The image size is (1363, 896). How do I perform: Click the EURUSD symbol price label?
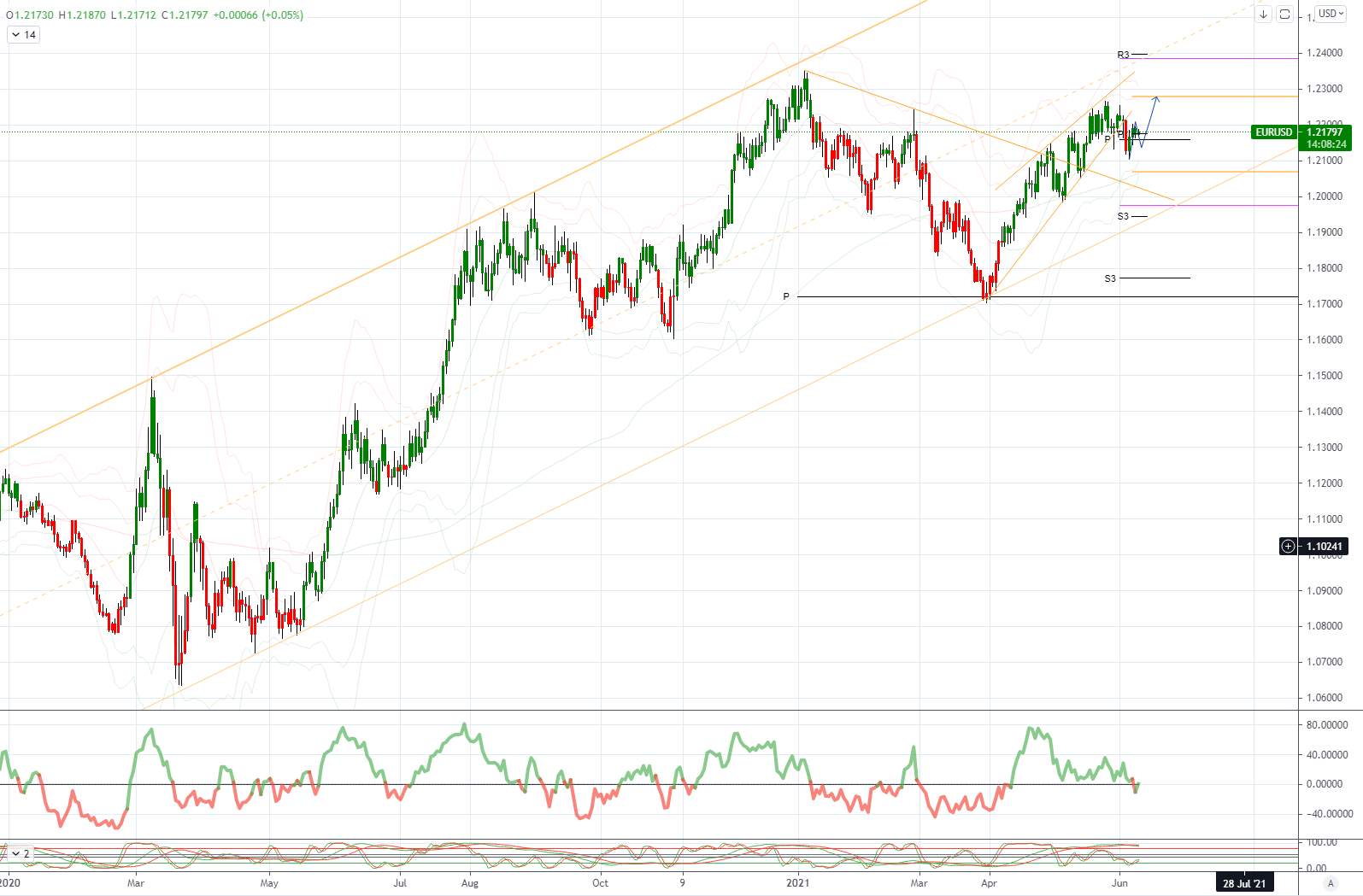coord(1273,132)
